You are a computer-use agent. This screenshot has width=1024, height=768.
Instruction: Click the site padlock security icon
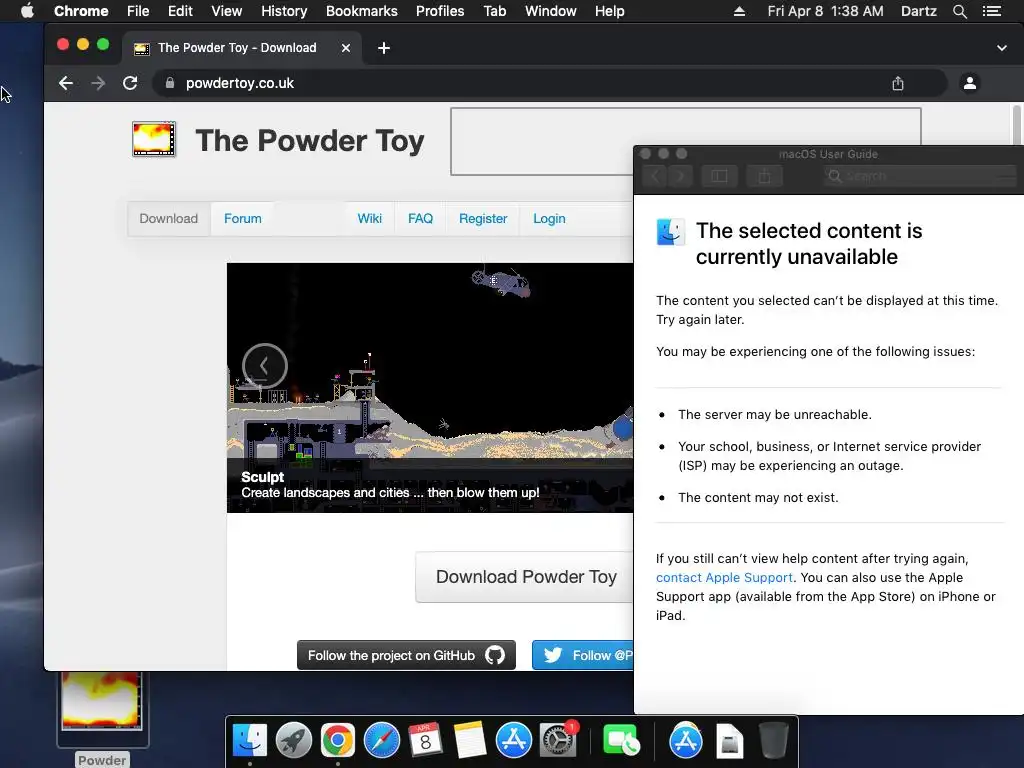pyautogui.click(x=170, y=83)
